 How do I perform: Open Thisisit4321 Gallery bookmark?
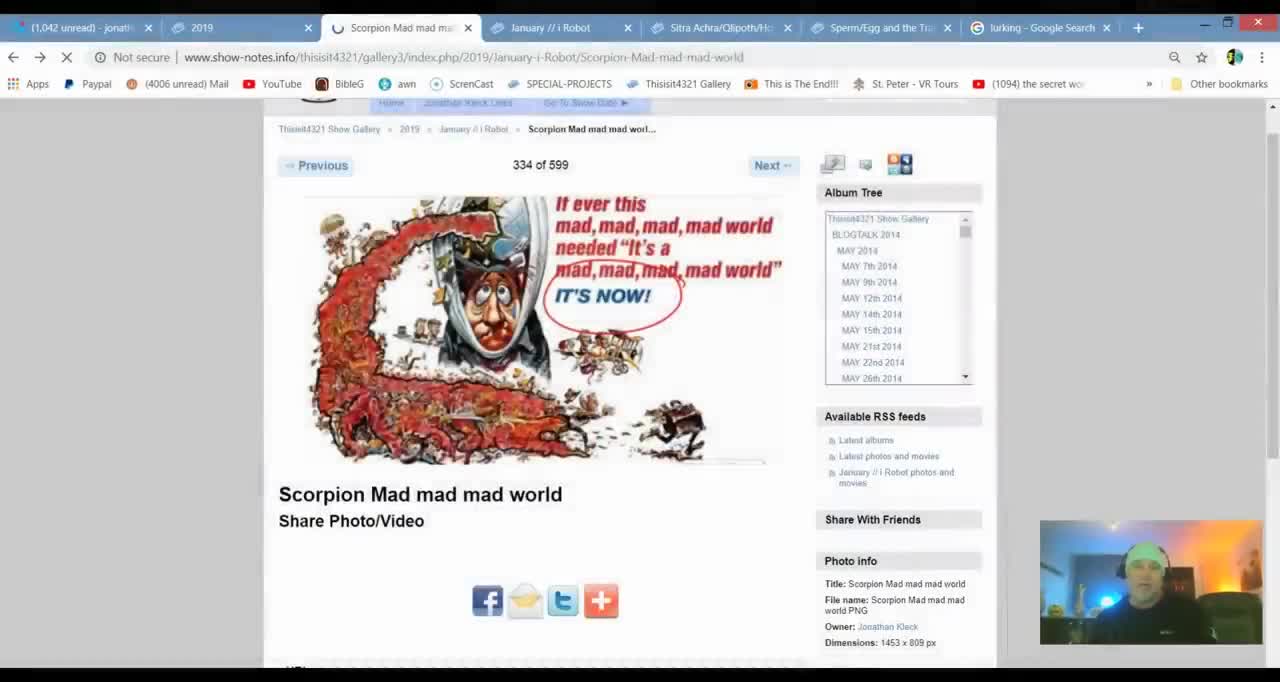pos(678,84)
